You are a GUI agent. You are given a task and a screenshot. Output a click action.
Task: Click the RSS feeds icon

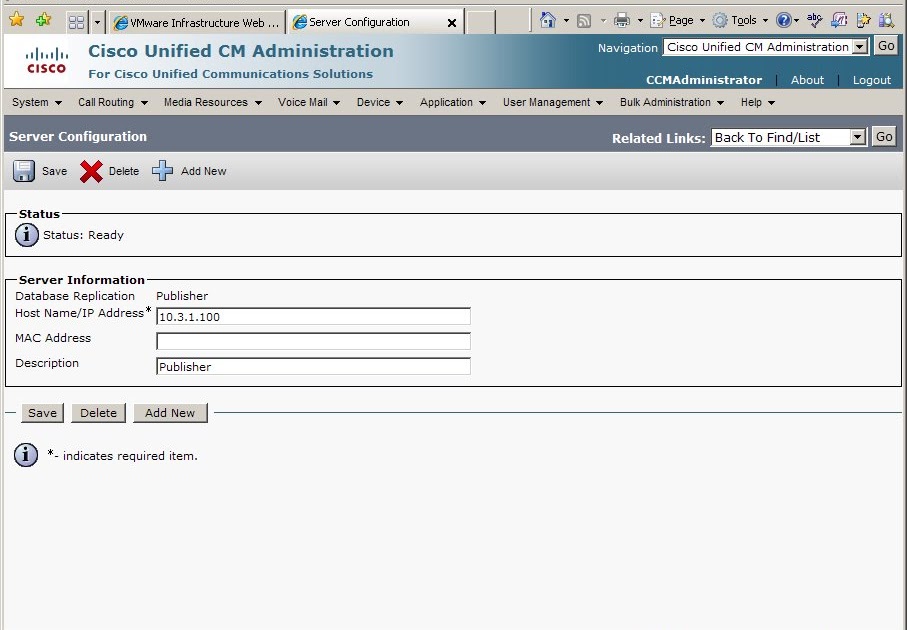pyautogui.click(x=584, y=21)
